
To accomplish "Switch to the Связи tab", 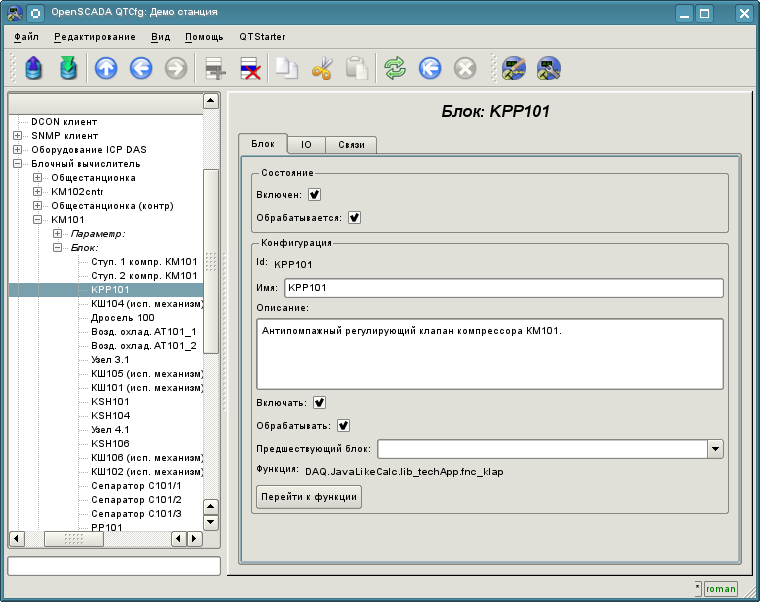I will tap(351, 145).
